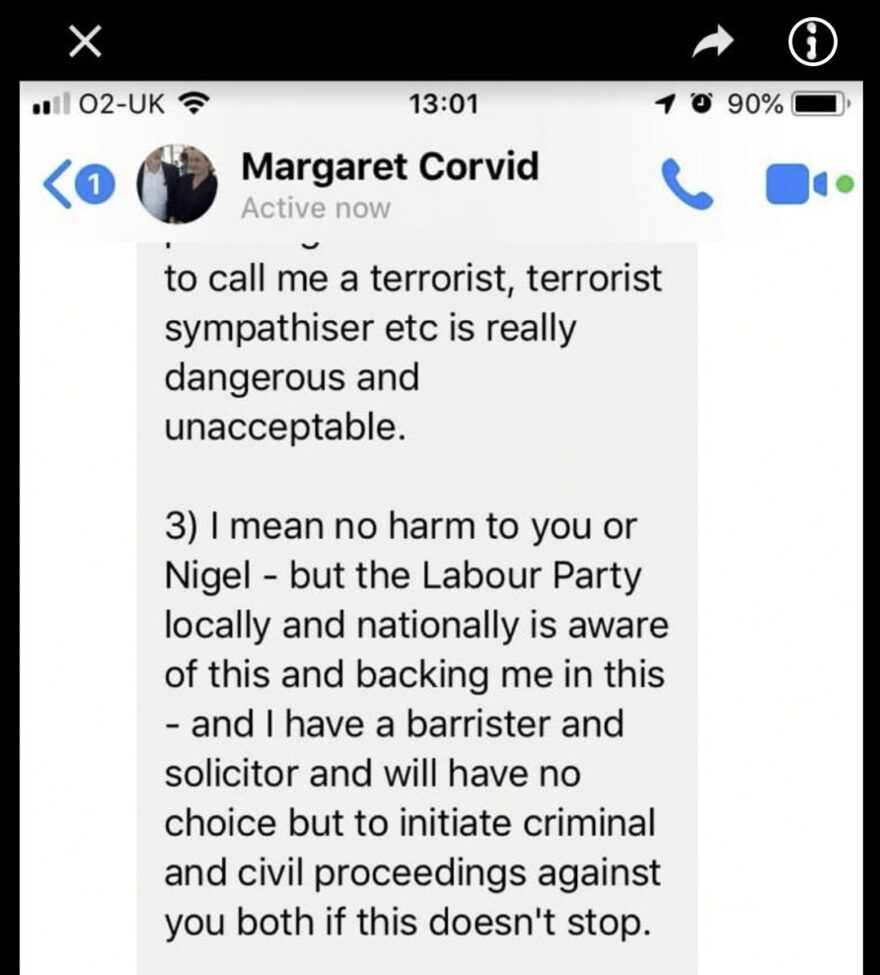The image size is (880, 975).
Task: Tap the green online indicator dot
Action: [845, 183]
